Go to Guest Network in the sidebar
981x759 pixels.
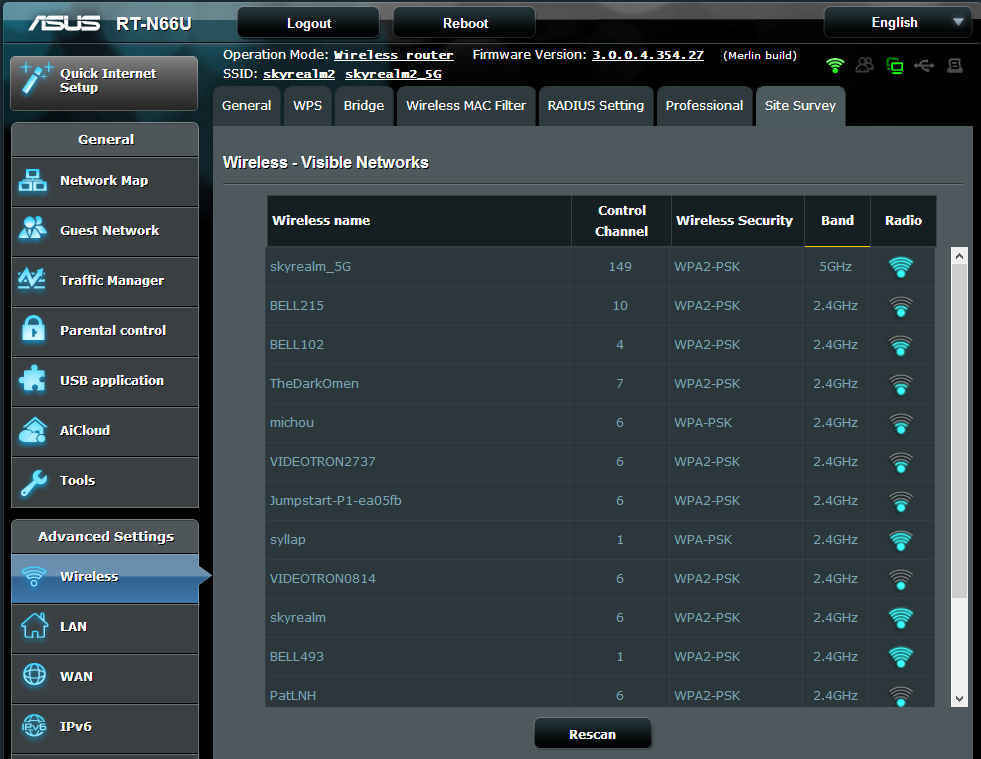pos(105,232)
